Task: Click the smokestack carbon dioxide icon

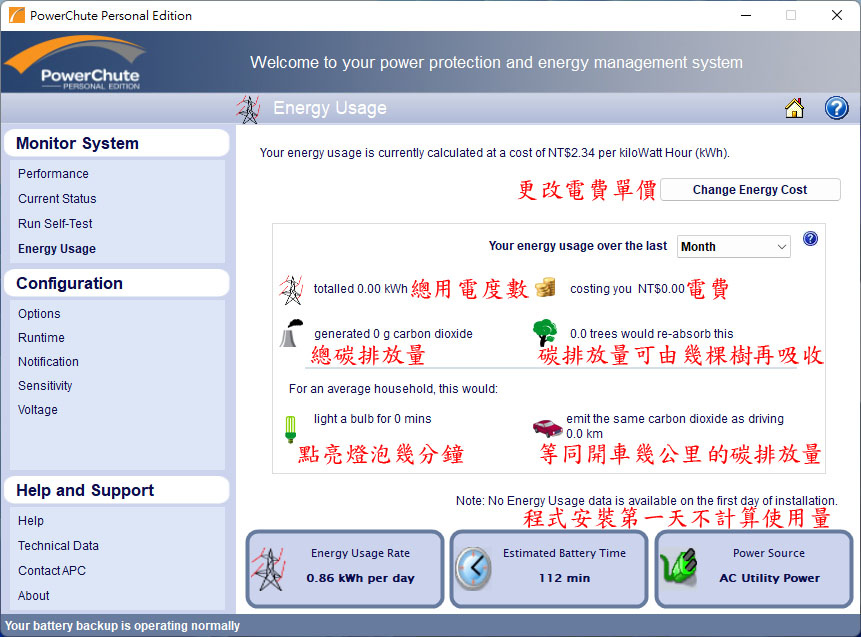Action: tap(291, 333)
